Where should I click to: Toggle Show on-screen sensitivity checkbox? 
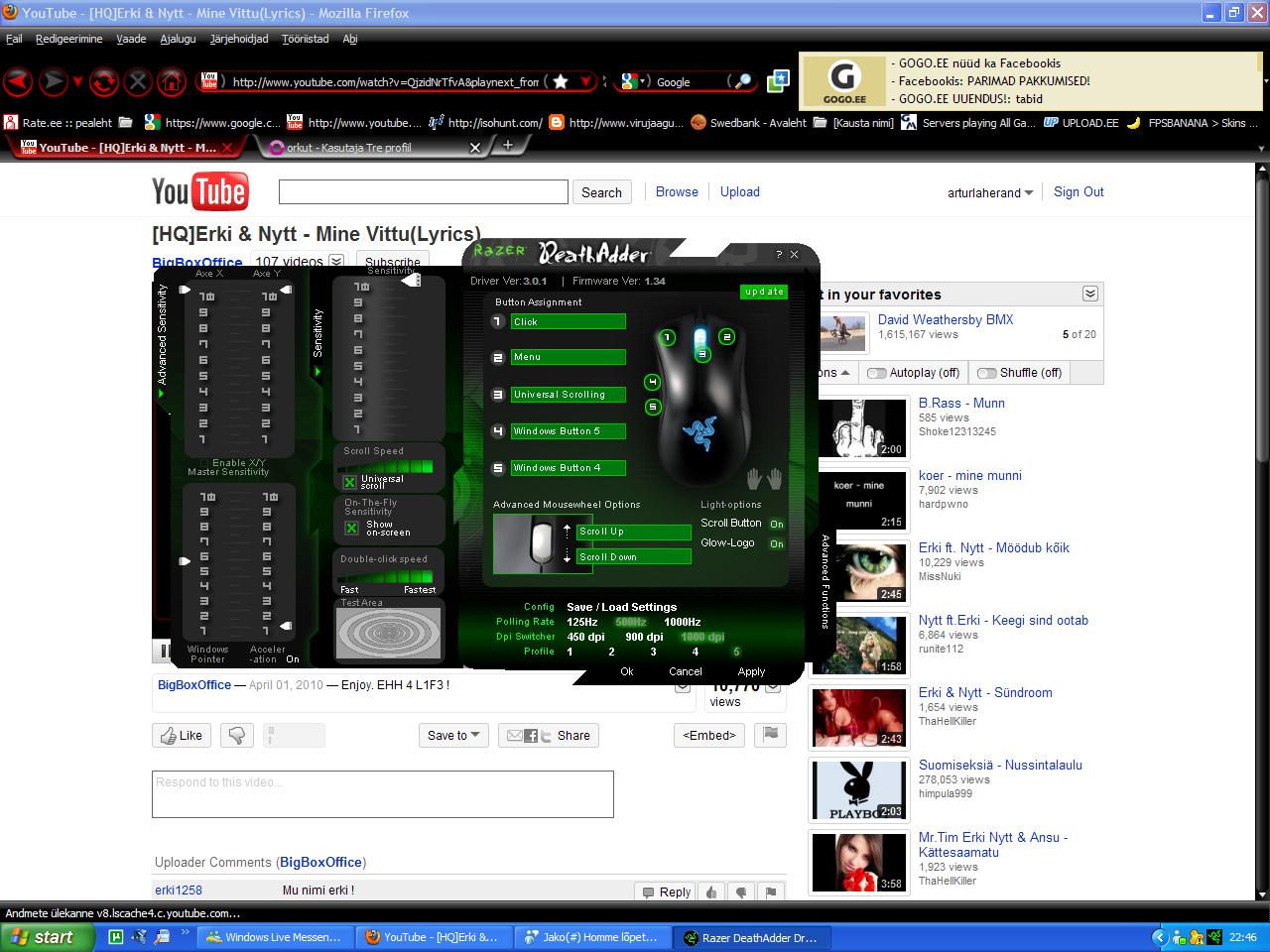pyautogui.click(x=350, y=529)
